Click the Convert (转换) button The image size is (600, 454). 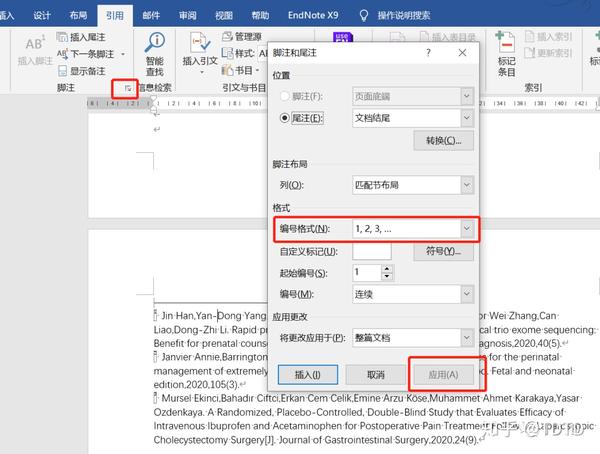[443, 140]
